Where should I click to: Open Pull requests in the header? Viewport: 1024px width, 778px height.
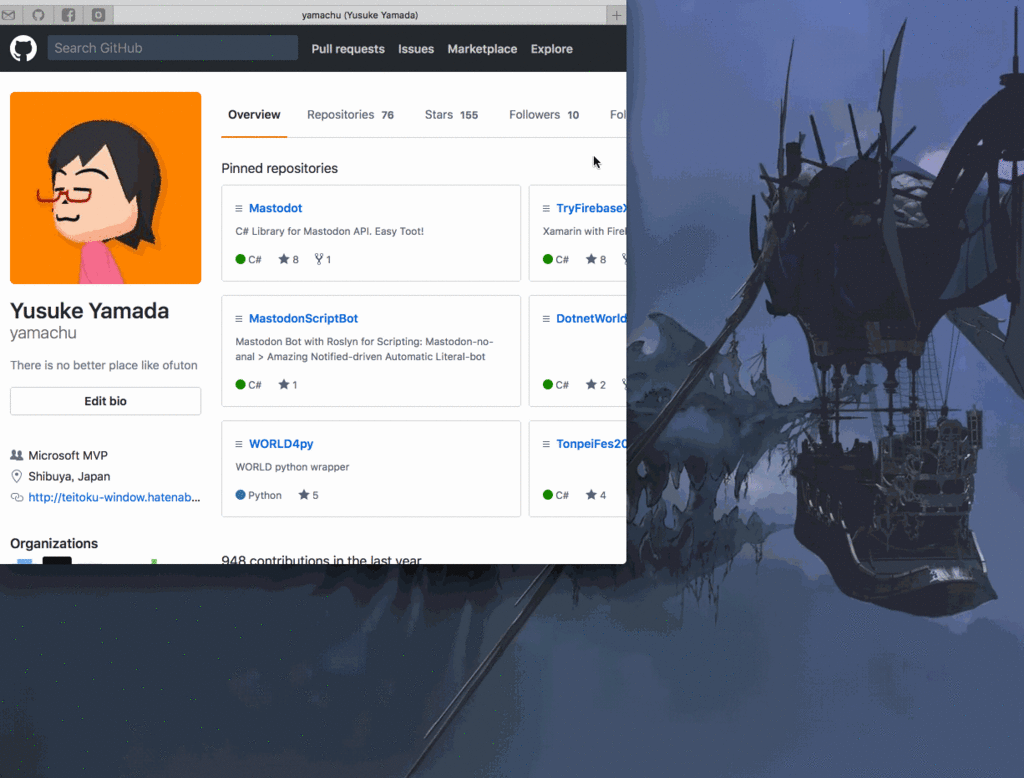[x=348, y=49]
